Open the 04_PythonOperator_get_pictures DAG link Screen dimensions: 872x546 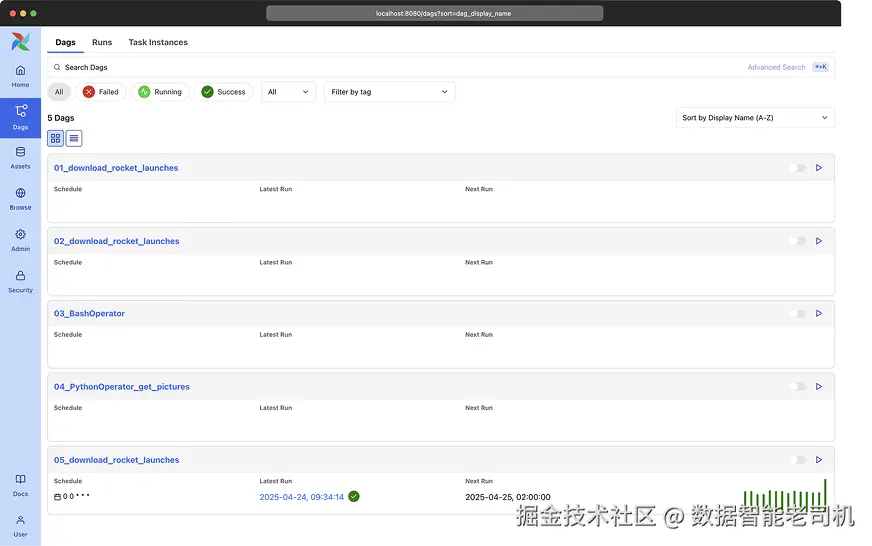click(121, 387)
